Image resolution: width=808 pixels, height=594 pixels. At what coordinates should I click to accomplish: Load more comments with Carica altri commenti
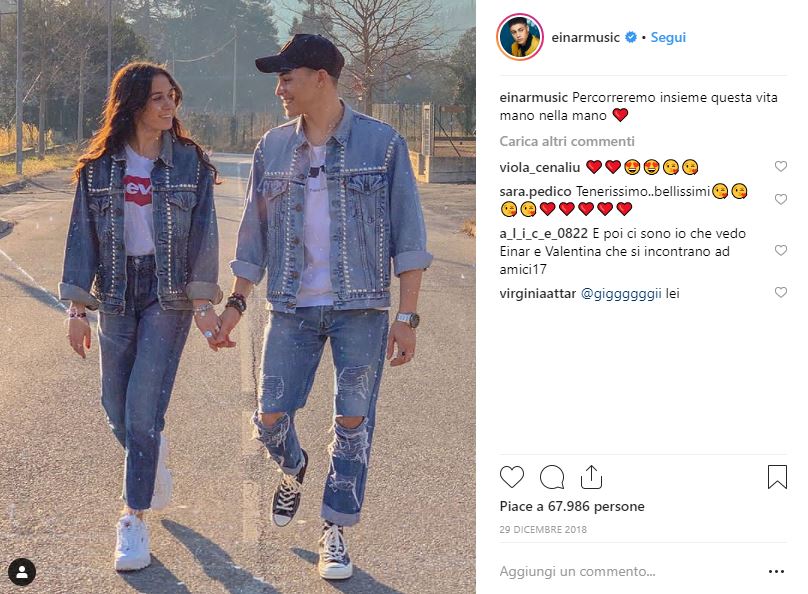point(567,141)
